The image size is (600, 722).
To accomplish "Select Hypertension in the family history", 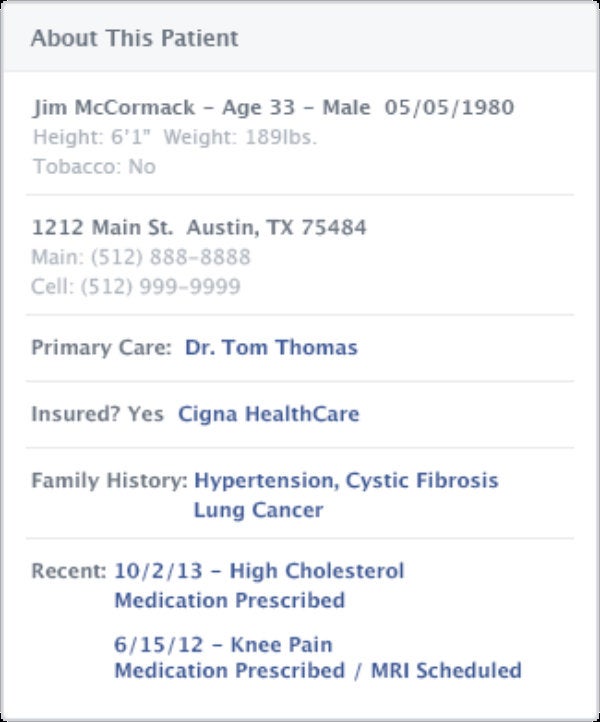I will (264, 480).
